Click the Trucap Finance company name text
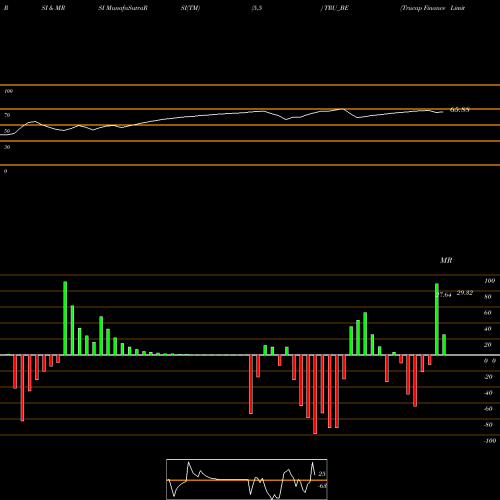The height and width of the screenshot is (500, 500). 424,8
